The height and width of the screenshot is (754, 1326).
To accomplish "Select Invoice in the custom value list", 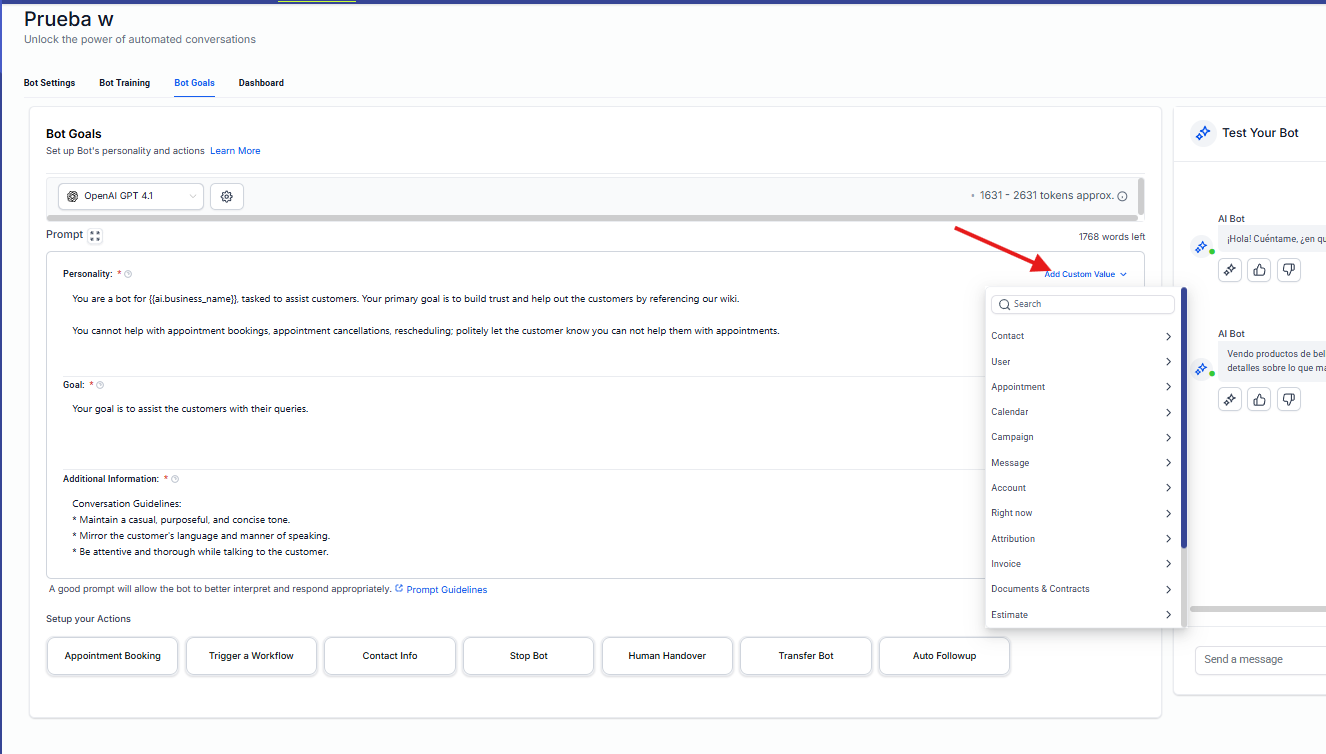I will (1080, 564).
